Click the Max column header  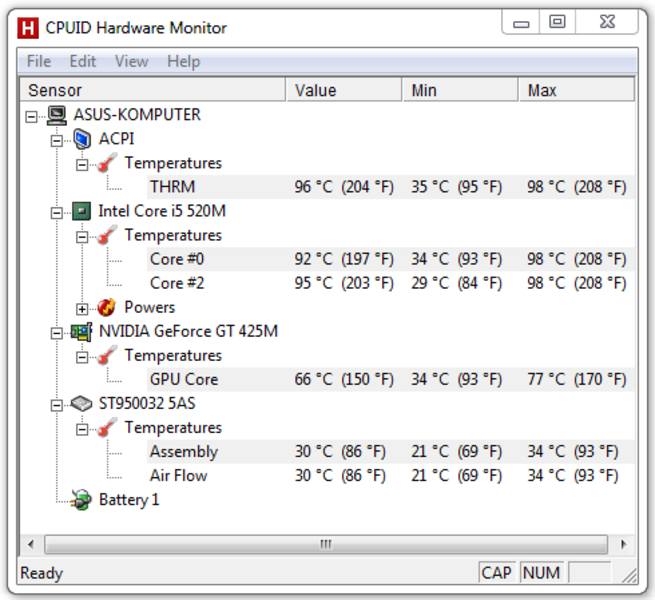click(577, 90)
